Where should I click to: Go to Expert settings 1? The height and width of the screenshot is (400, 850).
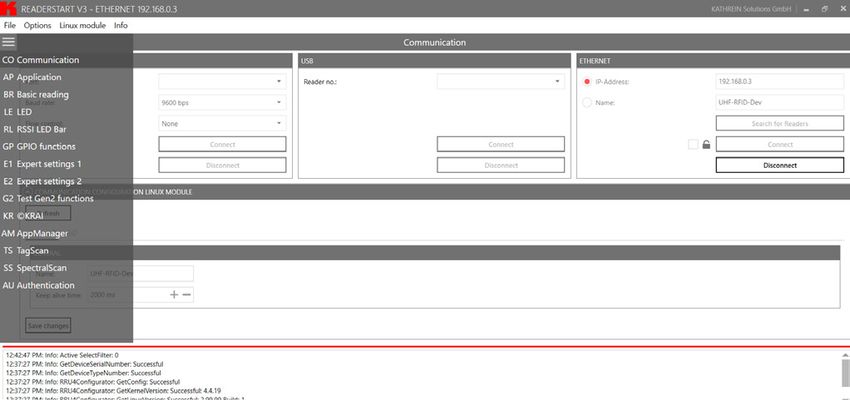[66, 164]
